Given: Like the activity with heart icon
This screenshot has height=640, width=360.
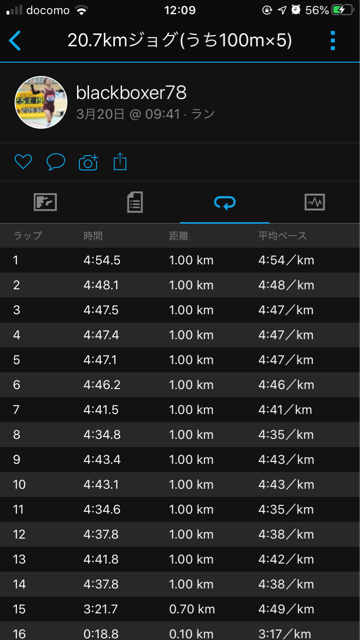Looking at the screenshot, I should pos(23,162).
